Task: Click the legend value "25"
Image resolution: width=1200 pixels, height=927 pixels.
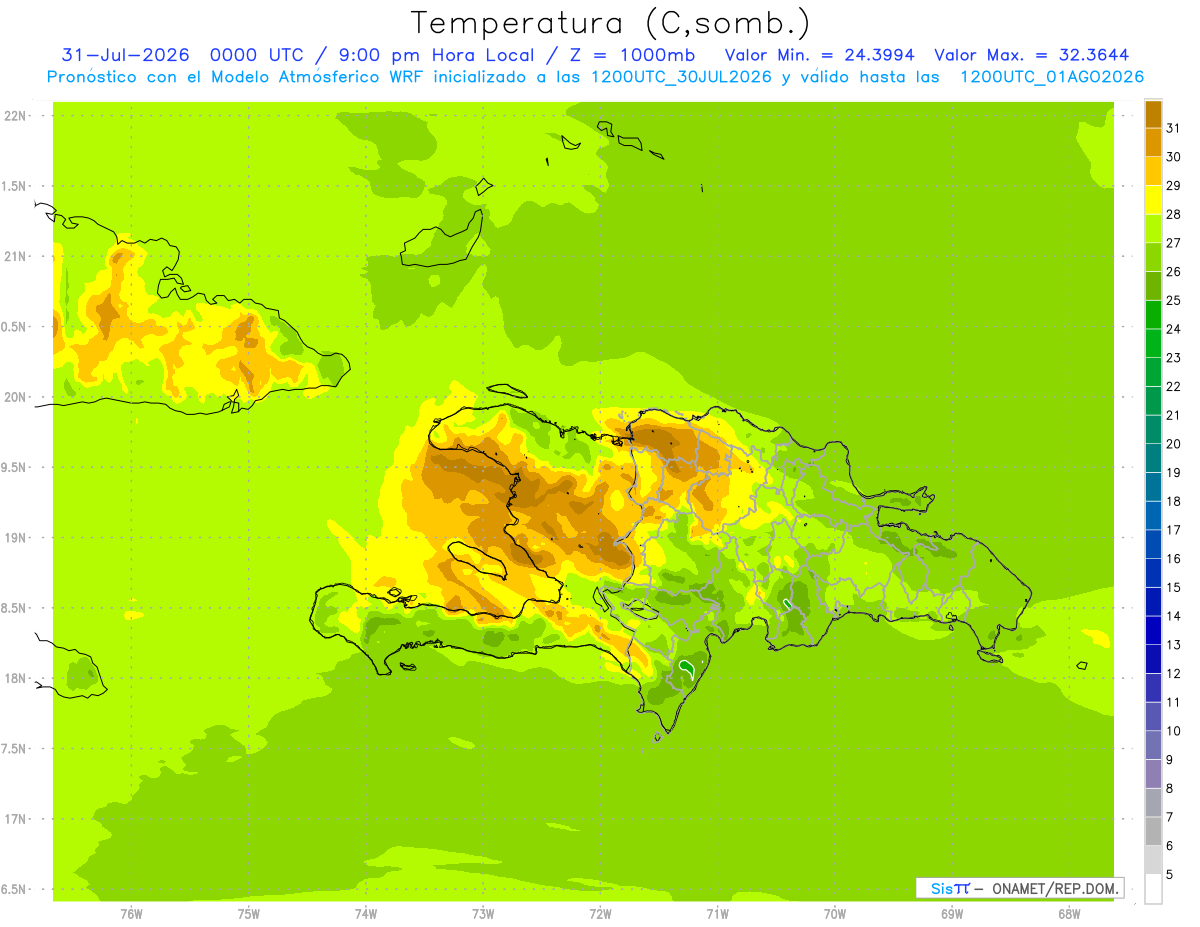Action: click(x=1174, y=300)
